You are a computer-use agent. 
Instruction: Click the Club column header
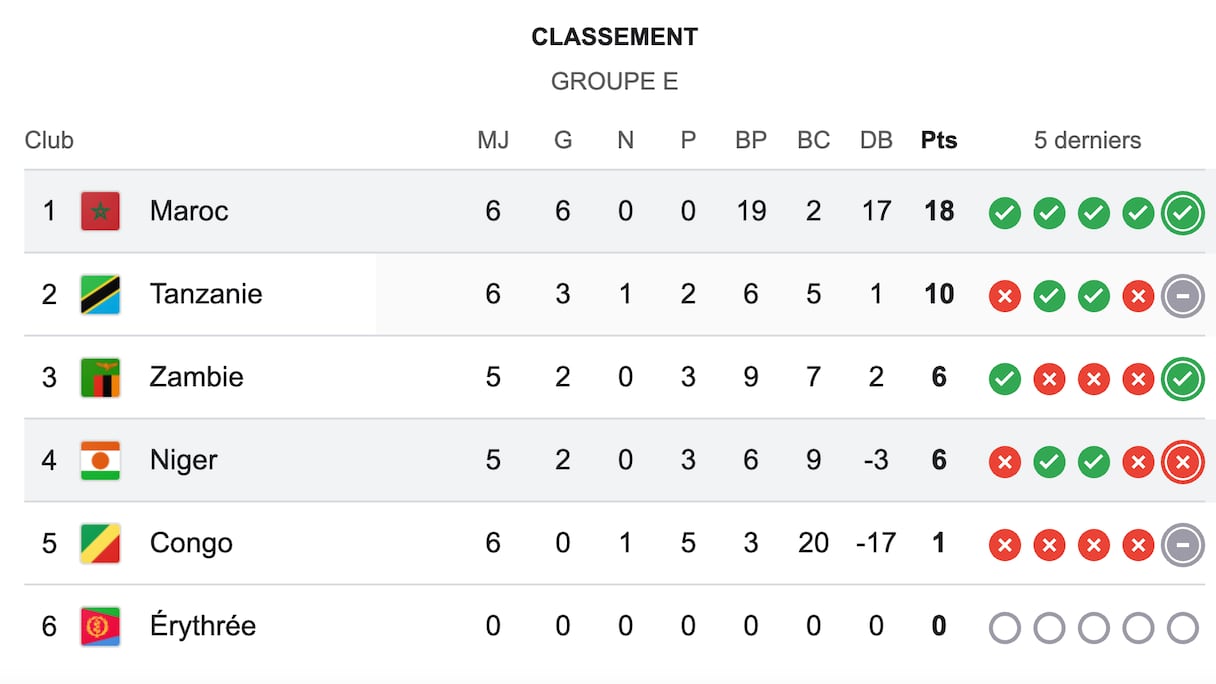tap(49, 140)
